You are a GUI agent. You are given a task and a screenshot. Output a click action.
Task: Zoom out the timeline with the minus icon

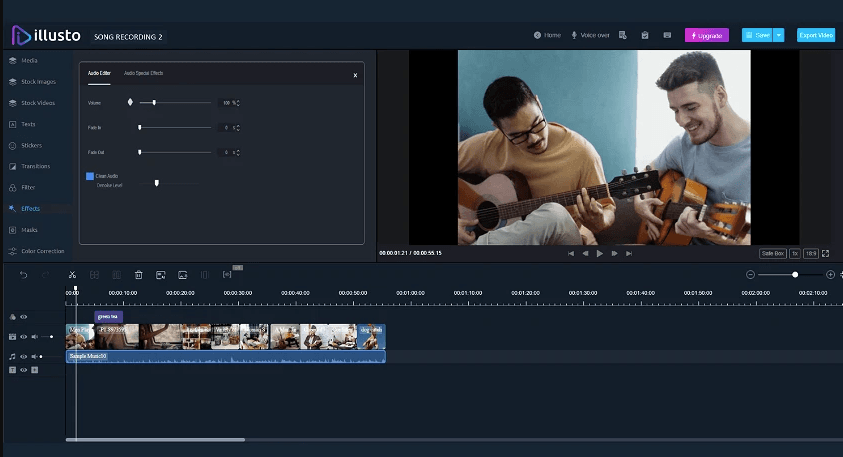(x=751, y=274)
